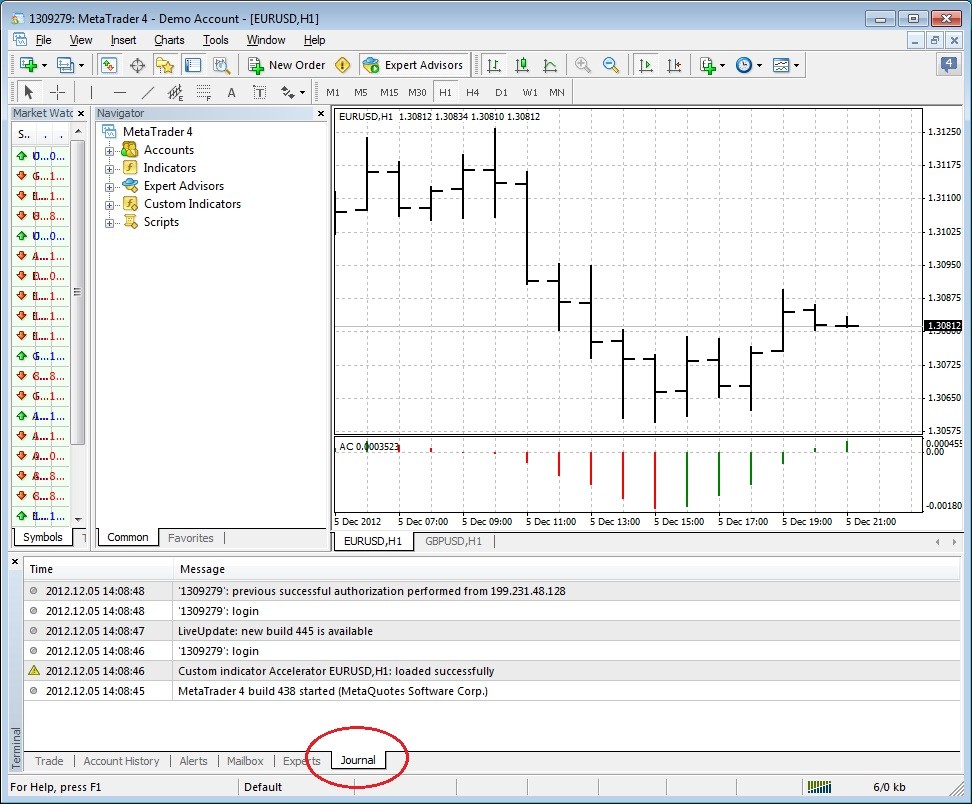Select the crosshair tool
972x804 pixels.
coord(57,92)
